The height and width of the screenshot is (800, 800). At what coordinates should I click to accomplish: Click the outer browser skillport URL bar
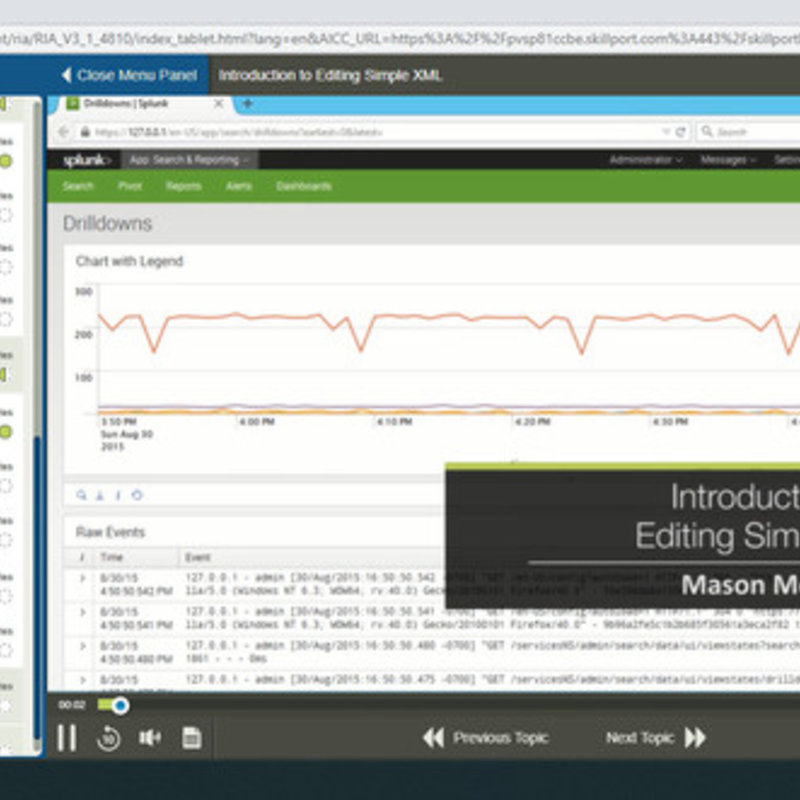pyautogui.click(x=400, y=39)
